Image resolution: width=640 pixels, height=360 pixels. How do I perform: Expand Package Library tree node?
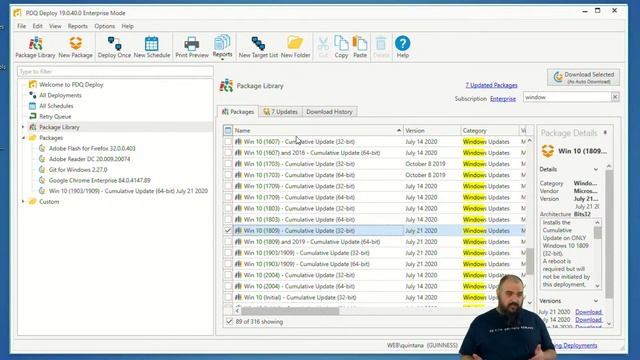click(x=23, y=127)
